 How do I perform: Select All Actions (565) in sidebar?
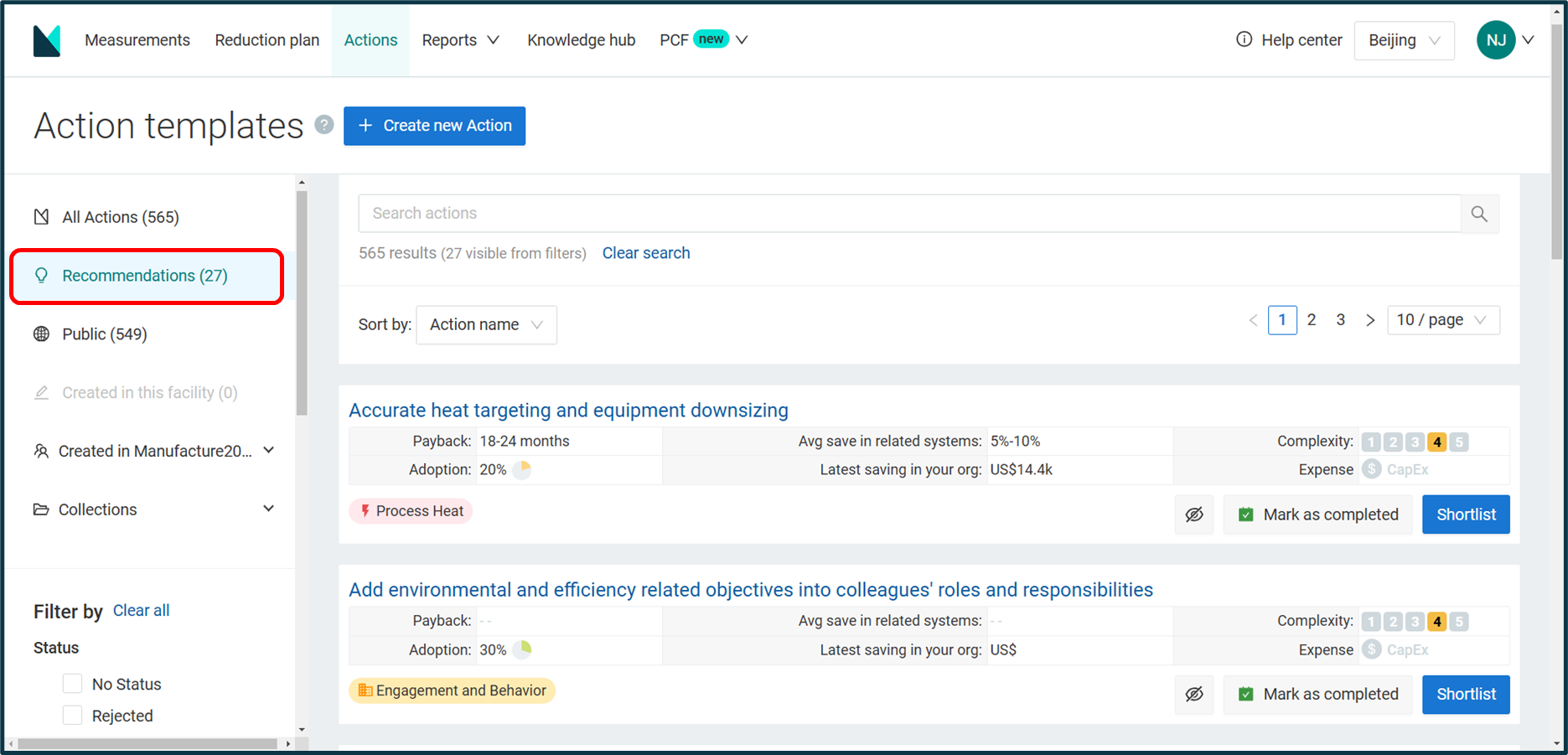(120, 217)
